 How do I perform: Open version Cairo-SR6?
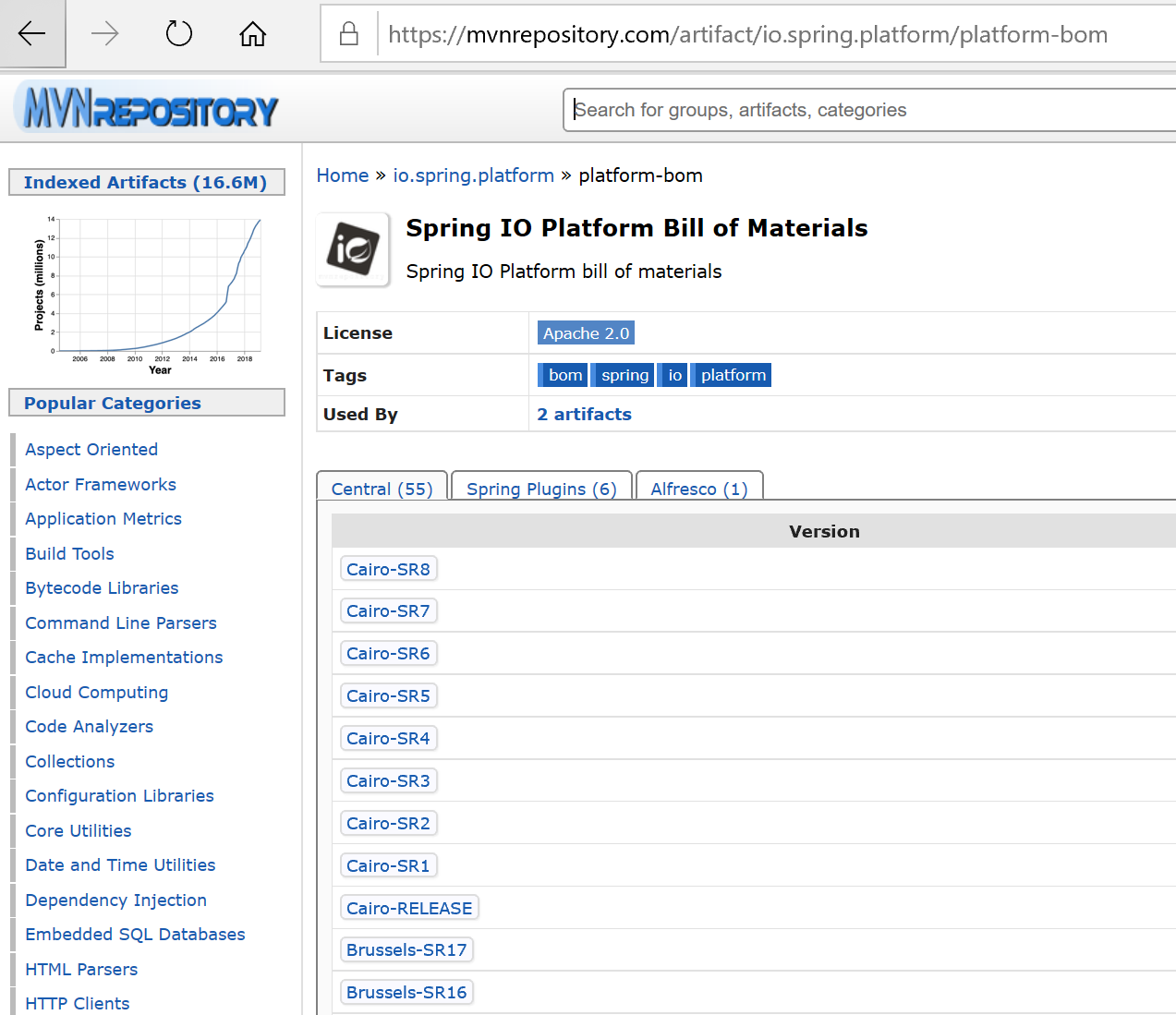pos(388,653)
